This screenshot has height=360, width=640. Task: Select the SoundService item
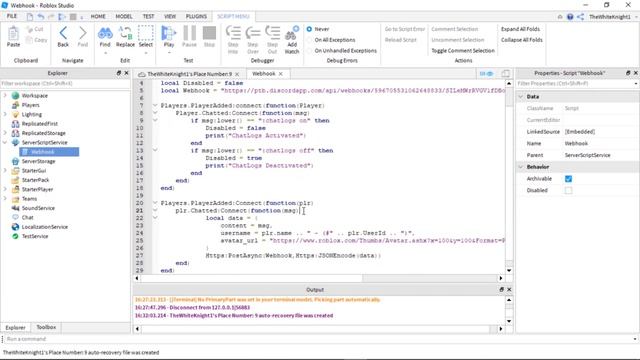[38, 208]
